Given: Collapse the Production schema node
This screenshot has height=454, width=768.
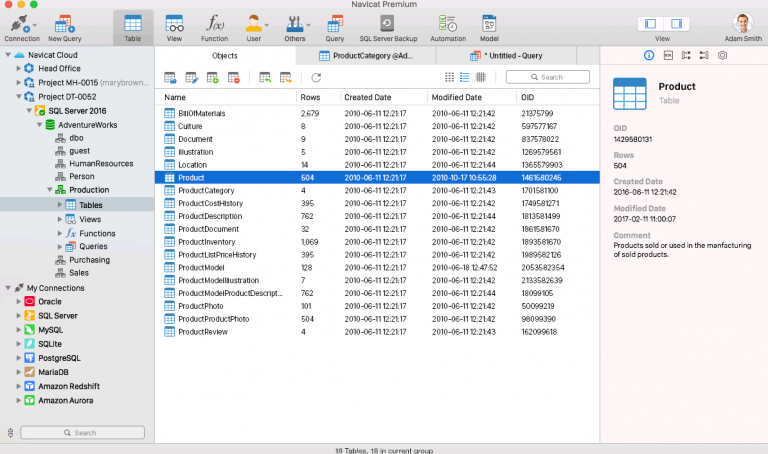Looking at the screenshot, I should click(49, 190).
